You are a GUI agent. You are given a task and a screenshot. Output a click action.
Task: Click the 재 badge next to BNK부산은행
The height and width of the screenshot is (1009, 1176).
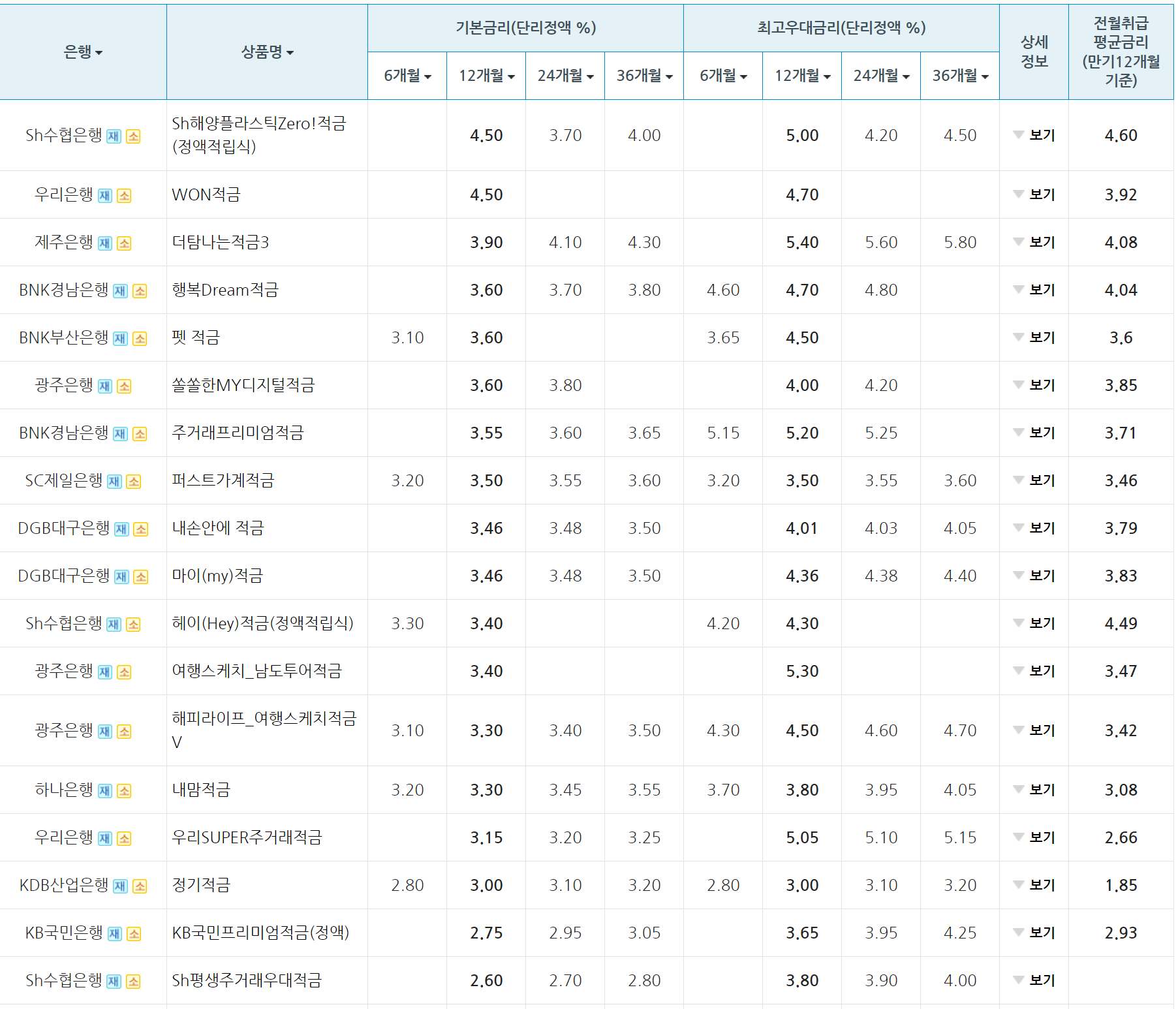(120, 339)
